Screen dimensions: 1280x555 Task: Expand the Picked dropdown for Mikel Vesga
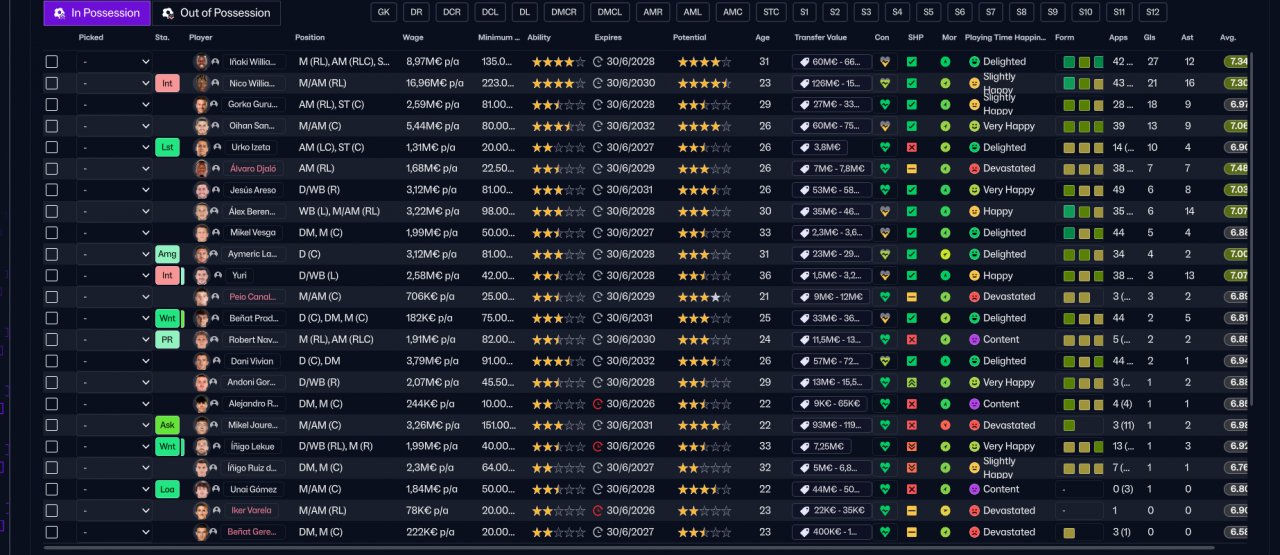click(x=115, y=233)
